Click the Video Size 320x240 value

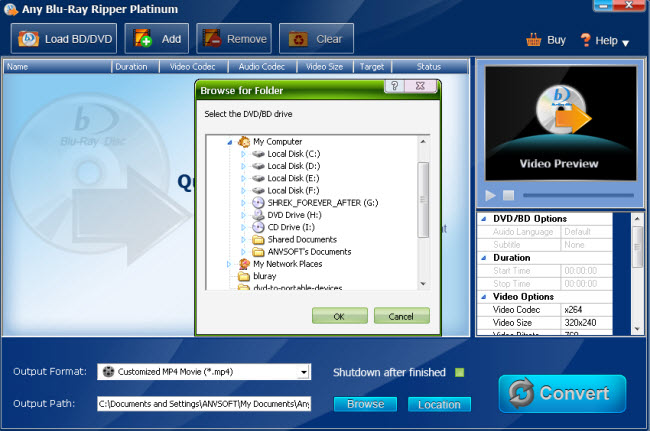pos(586,322)
